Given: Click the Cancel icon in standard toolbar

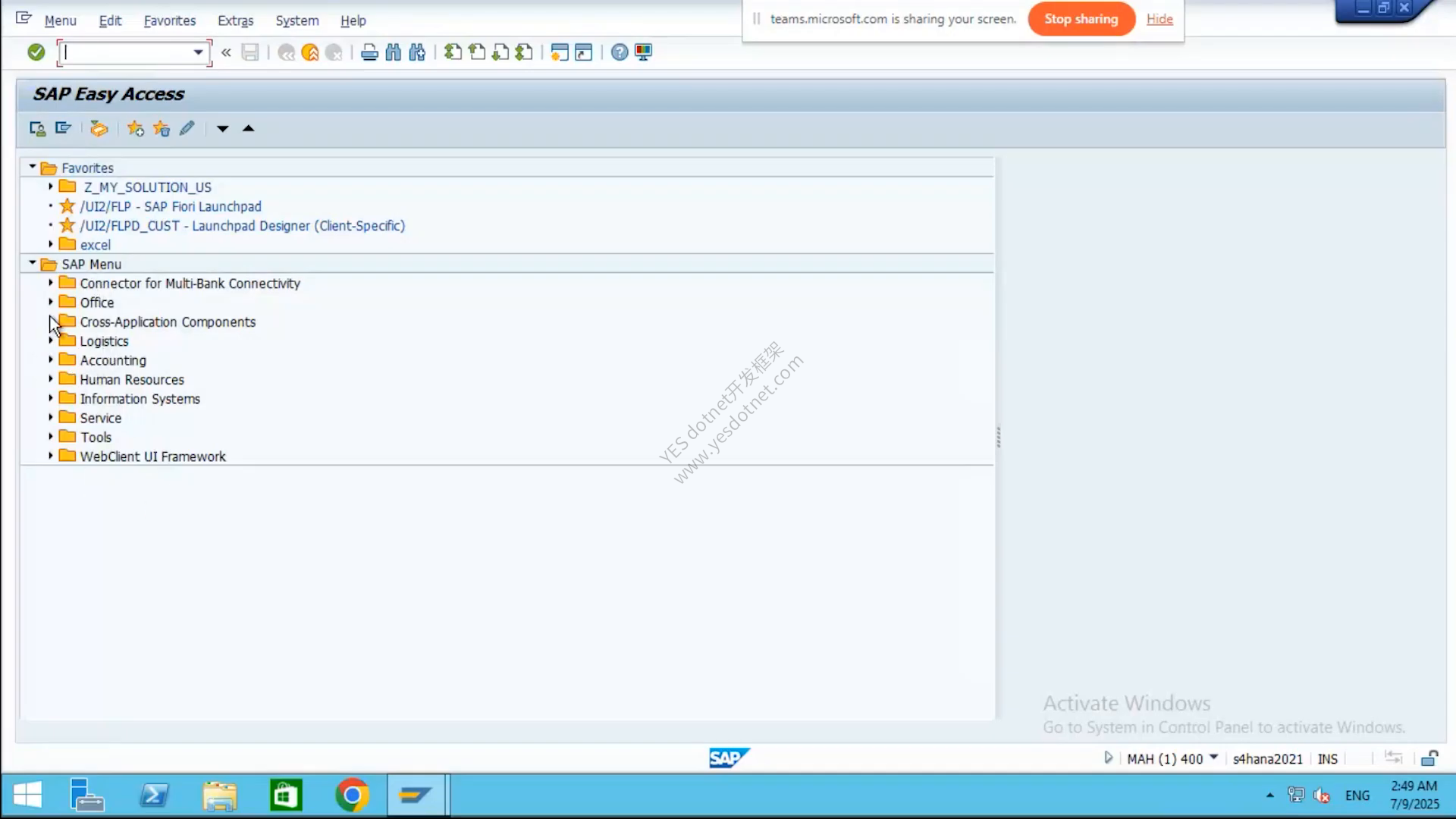Looking at the screenshot, I should [334, 52].
